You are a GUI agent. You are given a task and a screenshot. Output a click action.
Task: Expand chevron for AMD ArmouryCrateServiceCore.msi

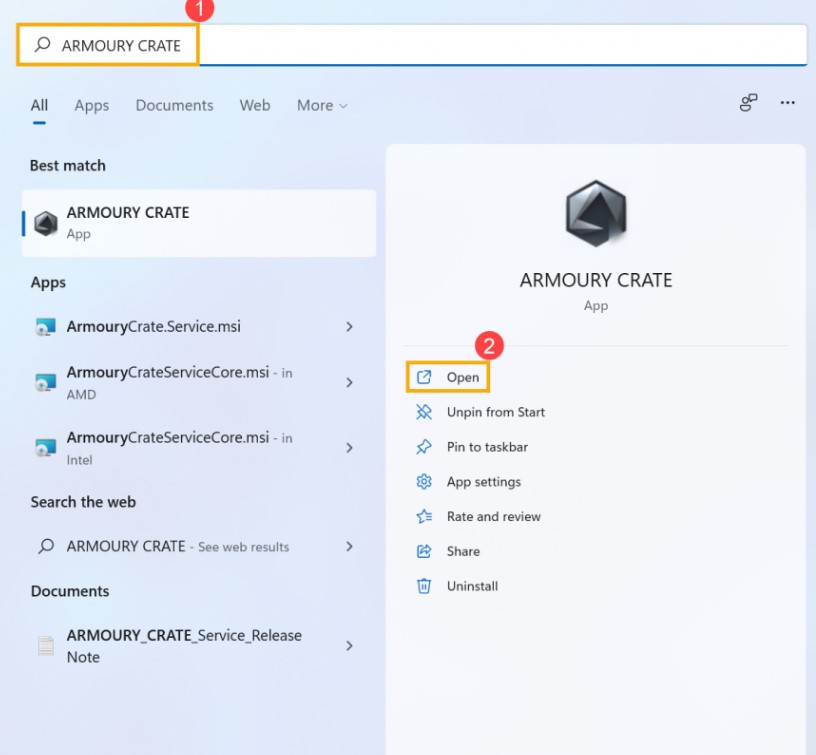pos(349,382)
